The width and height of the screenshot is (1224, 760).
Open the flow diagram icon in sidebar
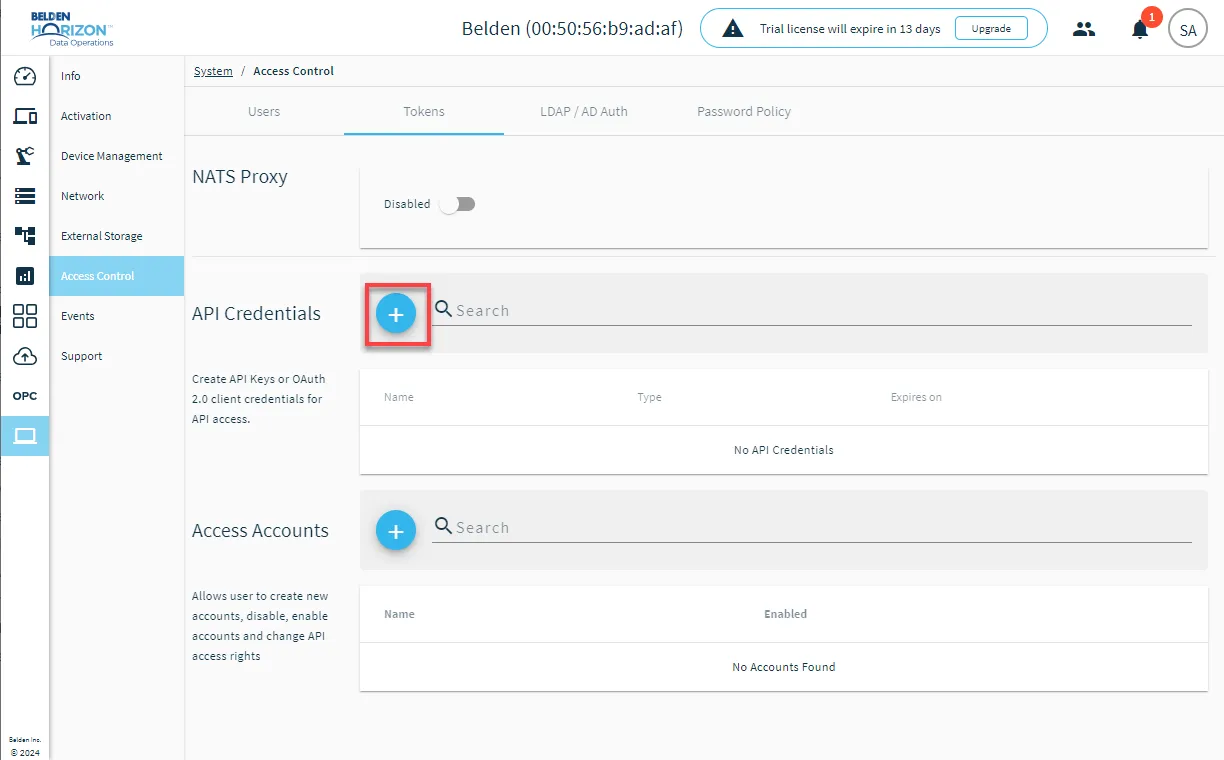click(25, 236)
